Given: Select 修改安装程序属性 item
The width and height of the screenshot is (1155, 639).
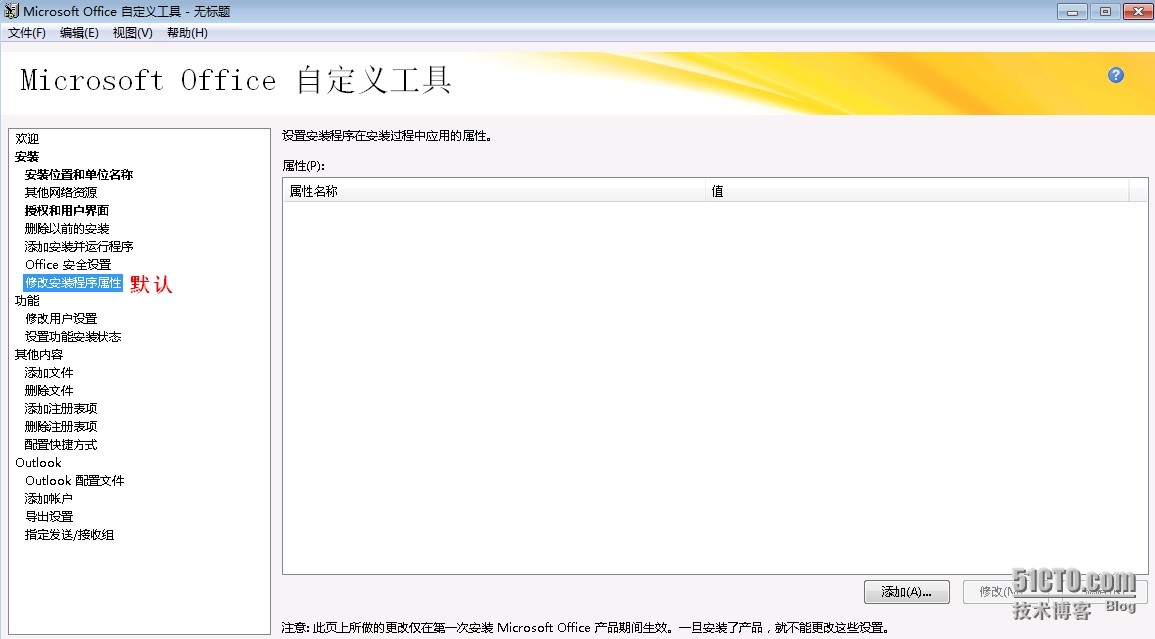Looking at the screenshot, I should pyautogui.click(x=73, y=282).
